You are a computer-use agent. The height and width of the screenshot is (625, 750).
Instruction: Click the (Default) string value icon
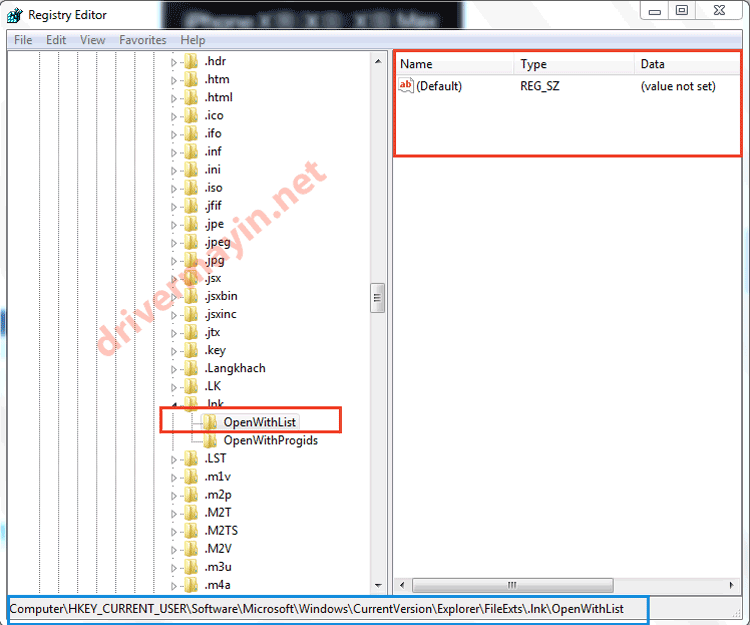point(406,86)
